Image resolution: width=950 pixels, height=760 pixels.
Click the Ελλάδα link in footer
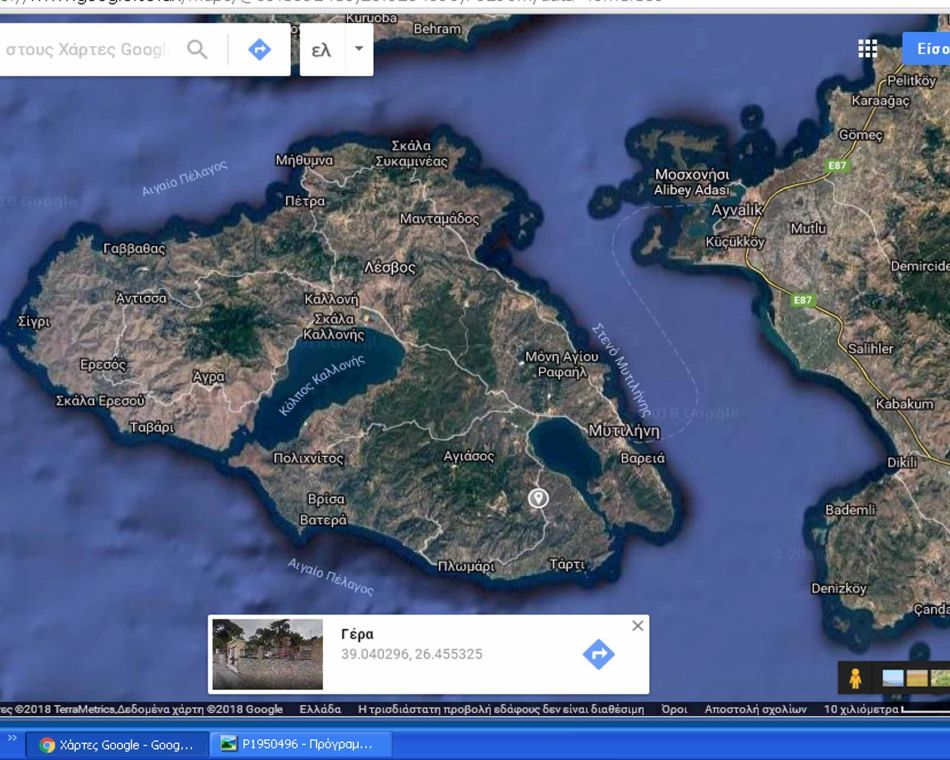click(320, 709)
